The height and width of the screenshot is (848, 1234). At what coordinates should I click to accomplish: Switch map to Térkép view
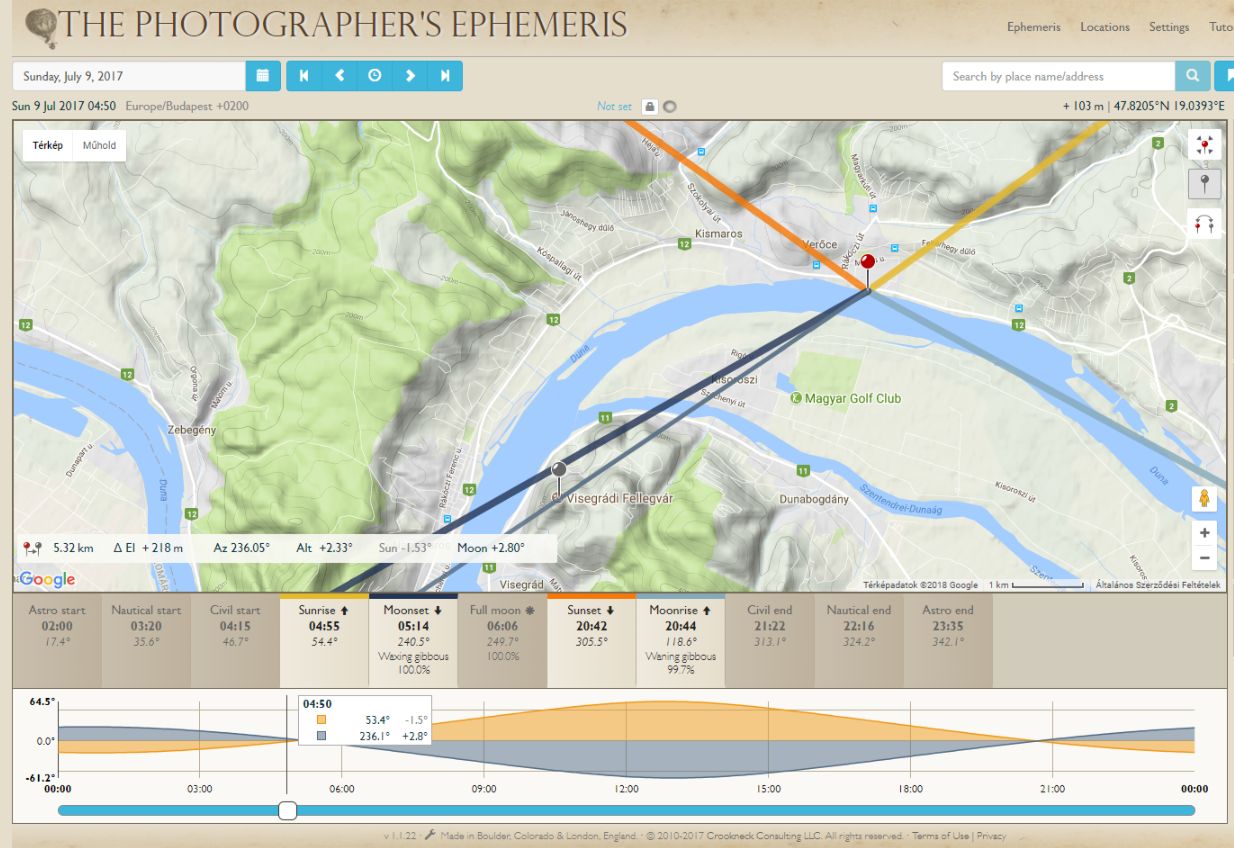point(47,145)
